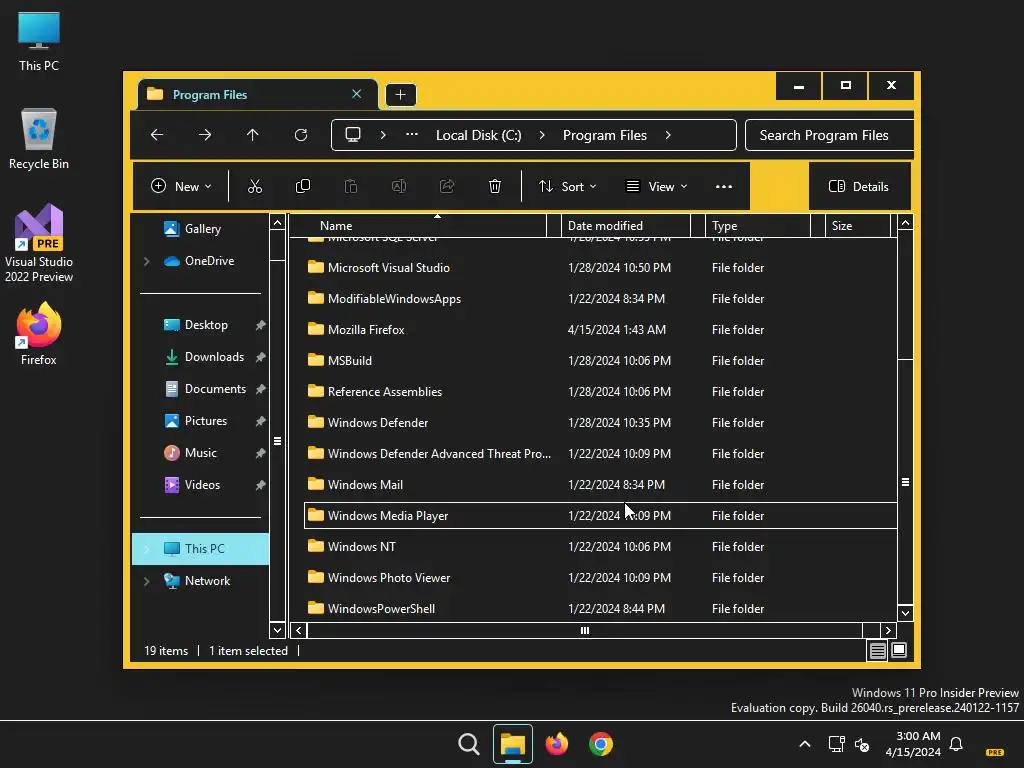Sort by Date modified column header

coord(626,226)
